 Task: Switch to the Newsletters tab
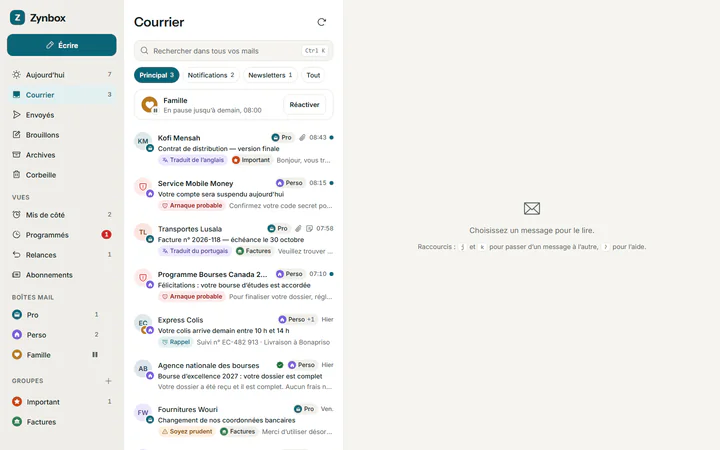tap(270, 75)
